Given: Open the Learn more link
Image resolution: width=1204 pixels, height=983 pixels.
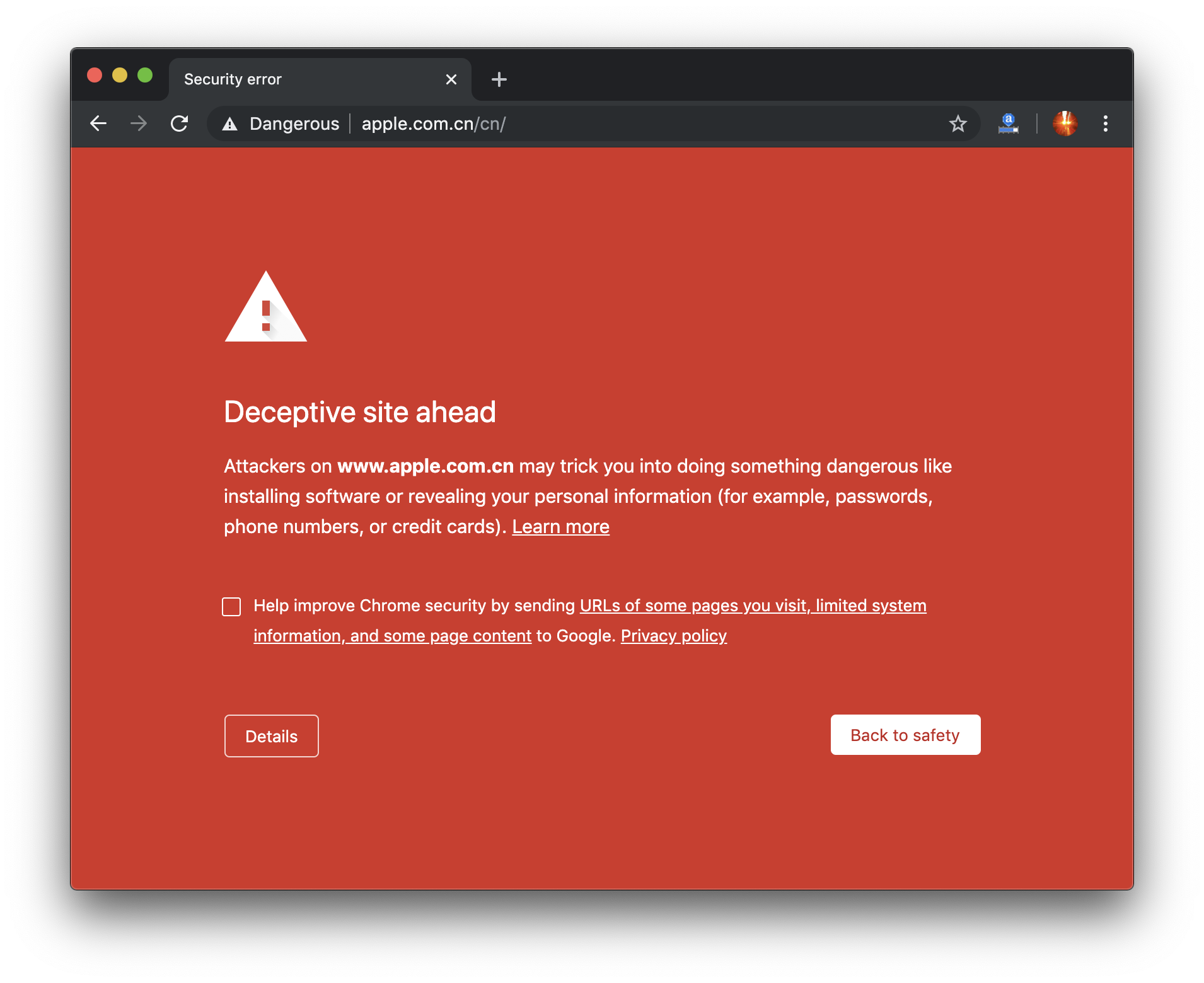Looking at the screenshot, I should tap(560, 527).
